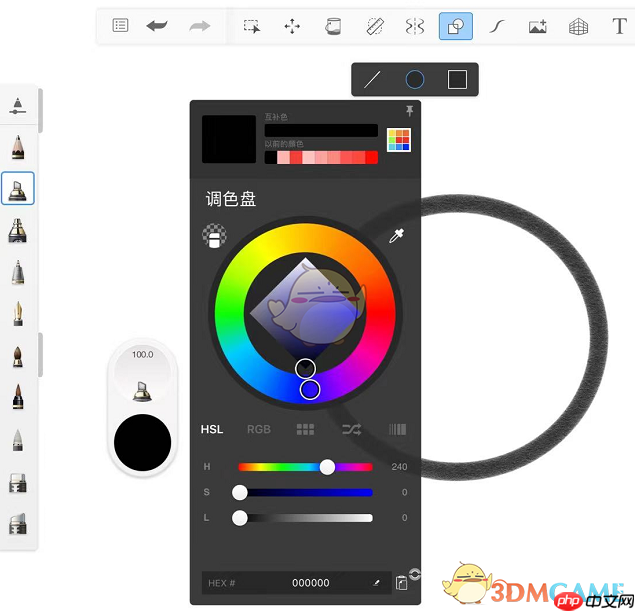Choose the transform move tool
The image size is (635, 611).
pos(292,27)
